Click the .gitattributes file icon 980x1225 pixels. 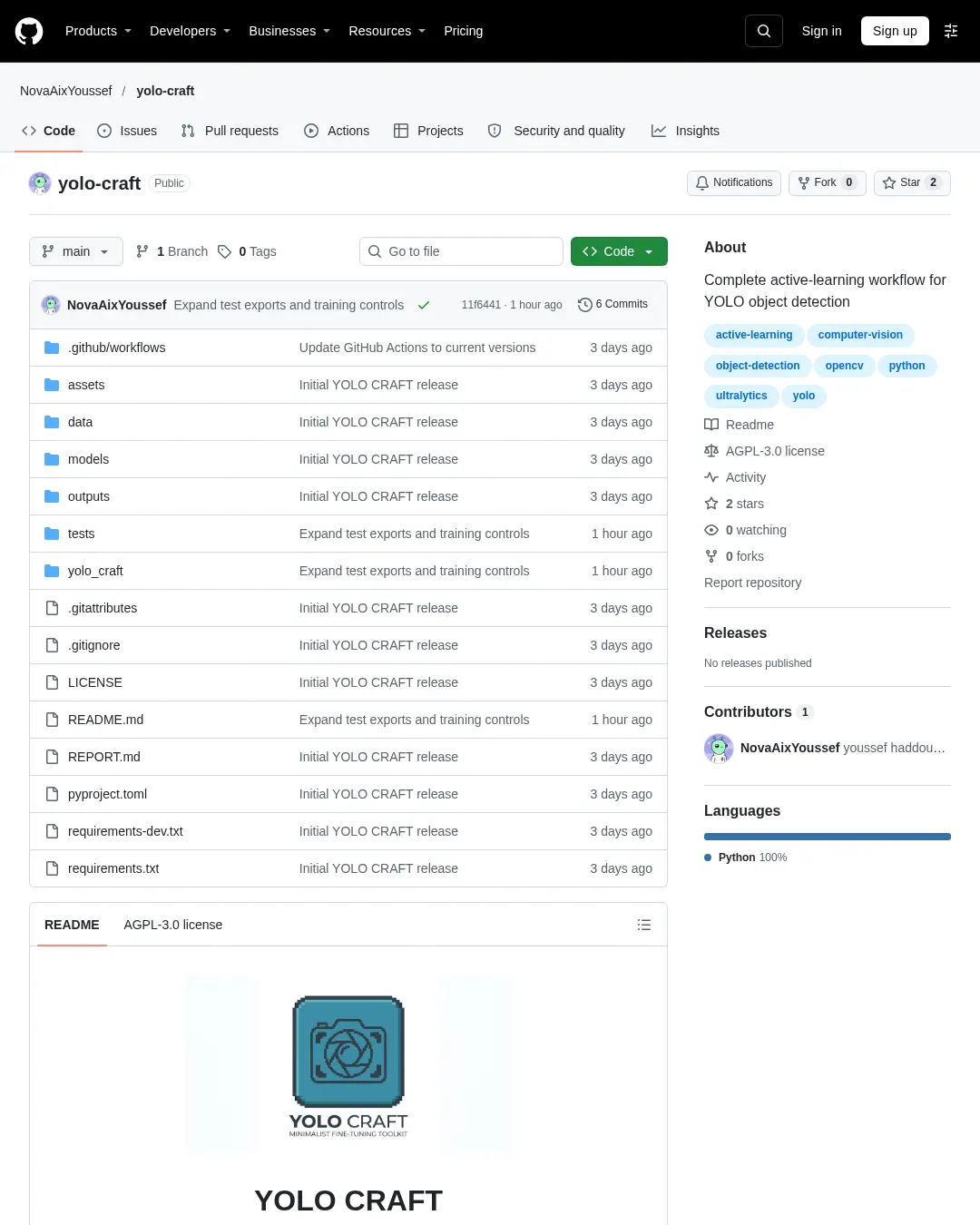point(52,608)
